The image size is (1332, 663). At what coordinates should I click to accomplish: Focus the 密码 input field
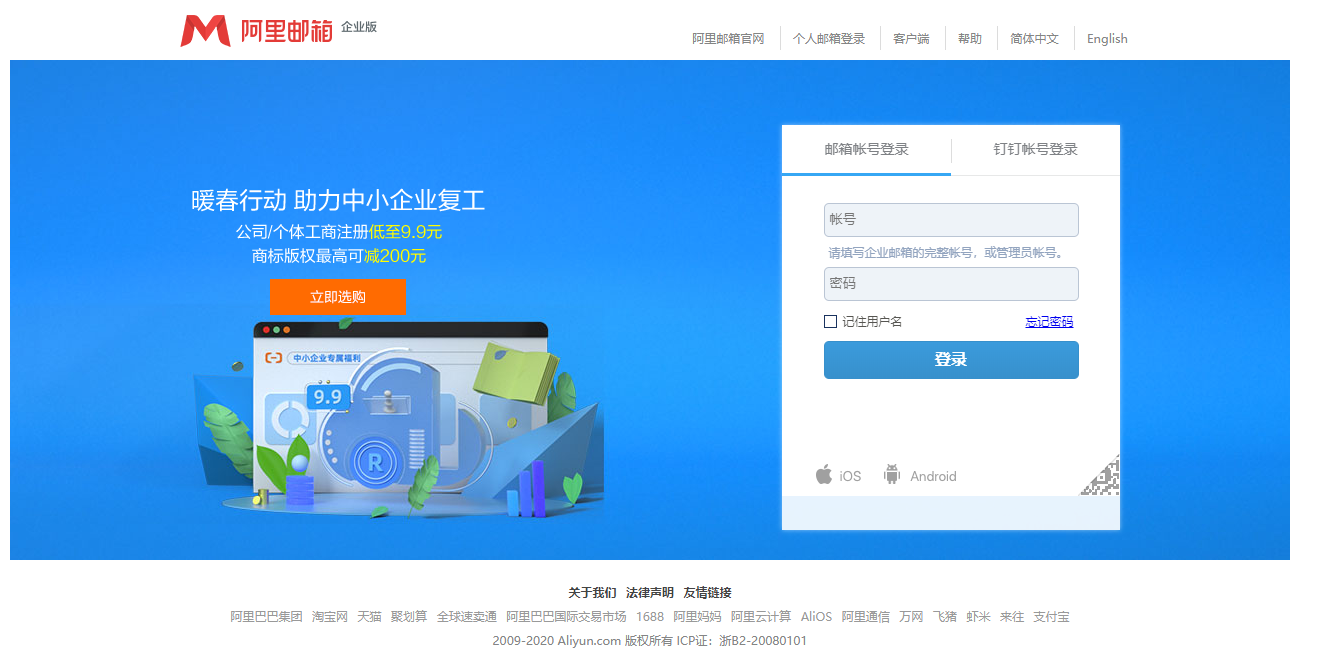click(x=950, y=284)
